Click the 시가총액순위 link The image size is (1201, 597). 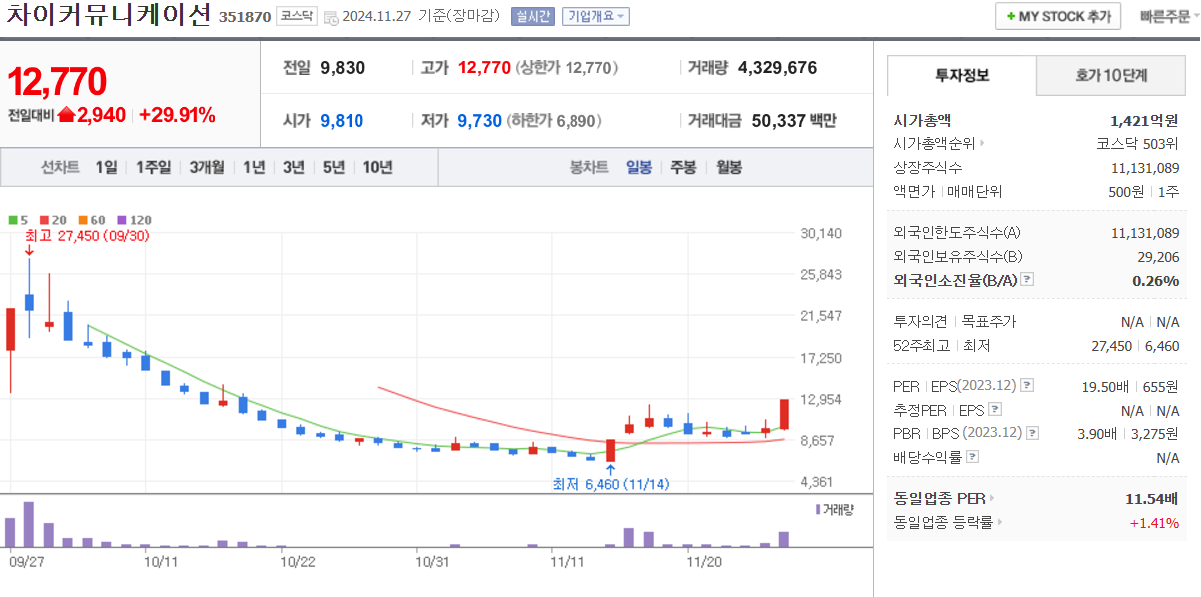[934, 144]
